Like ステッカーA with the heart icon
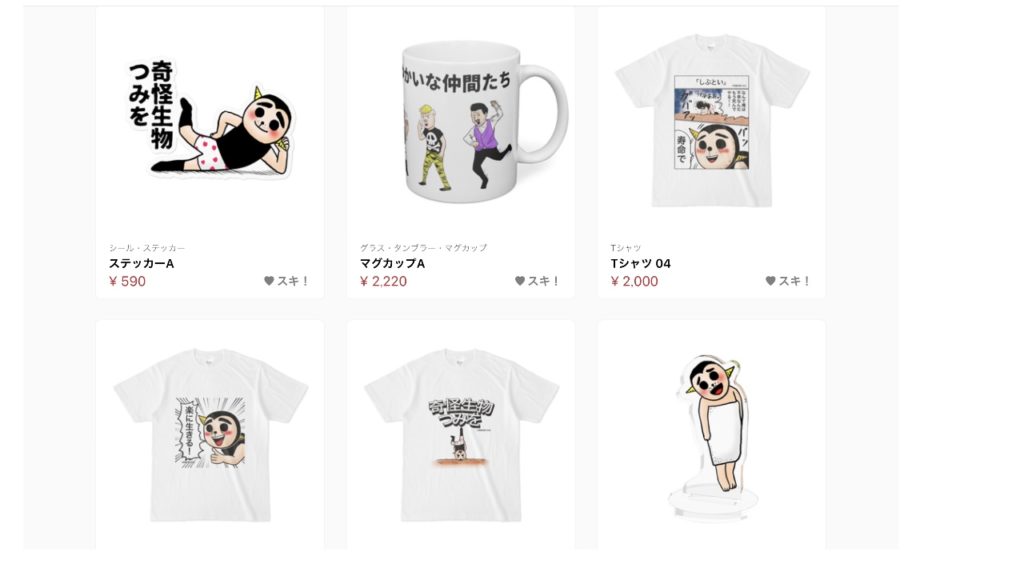This screenshot has height=576, width=1024. [x=269, y=281]
